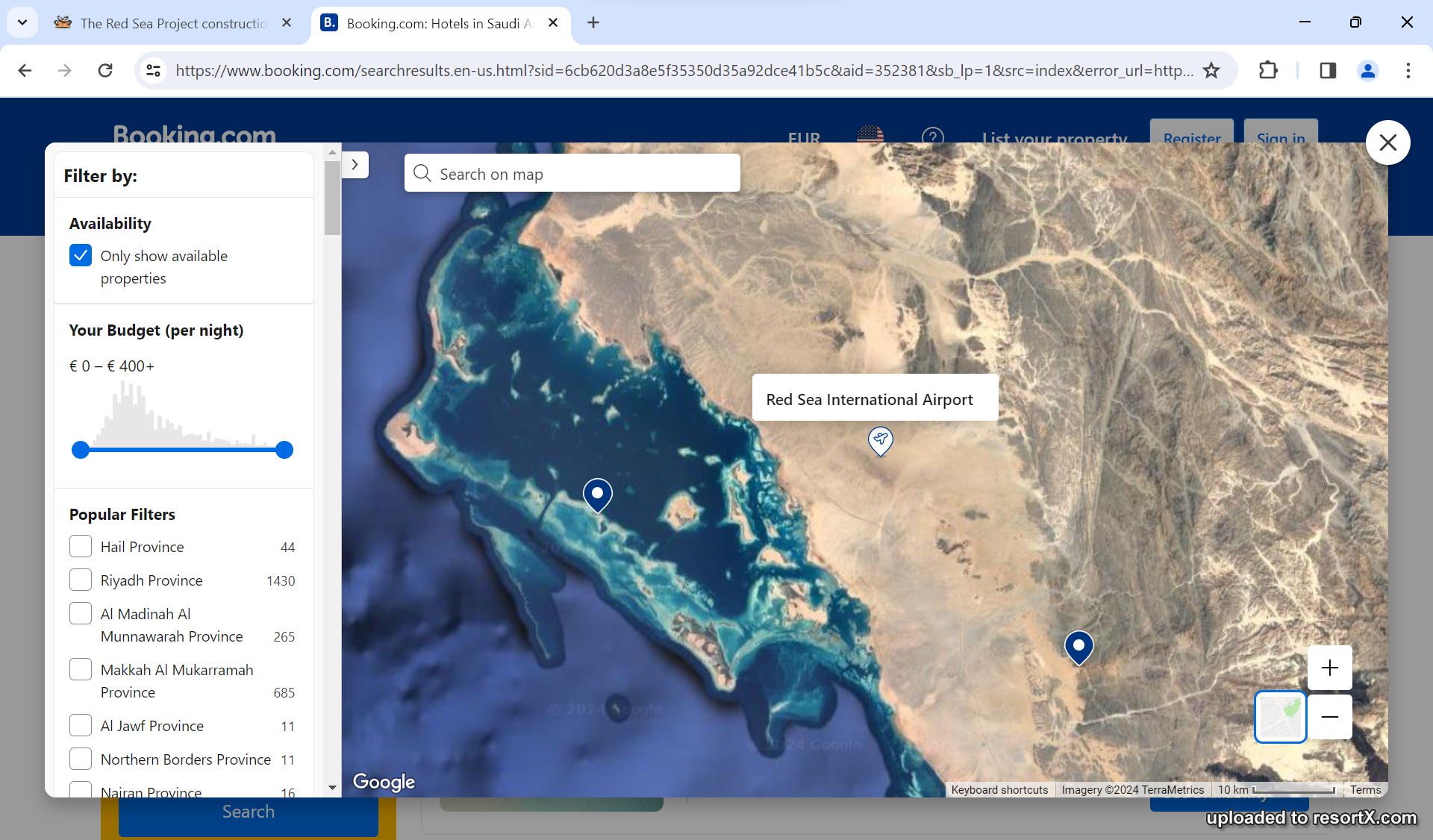Click the blue Search button below filters

coord(249,812)
